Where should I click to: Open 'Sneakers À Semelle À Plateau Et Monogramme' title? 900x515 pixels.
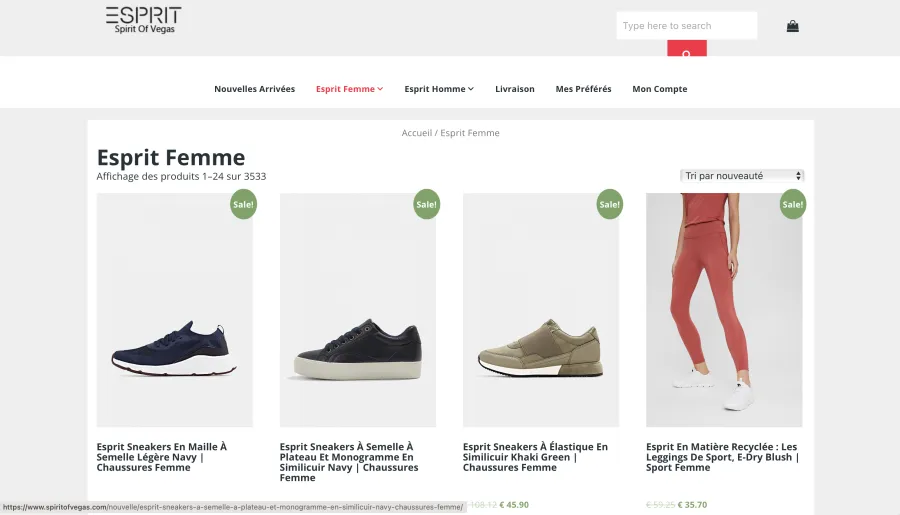click(348, 462)
